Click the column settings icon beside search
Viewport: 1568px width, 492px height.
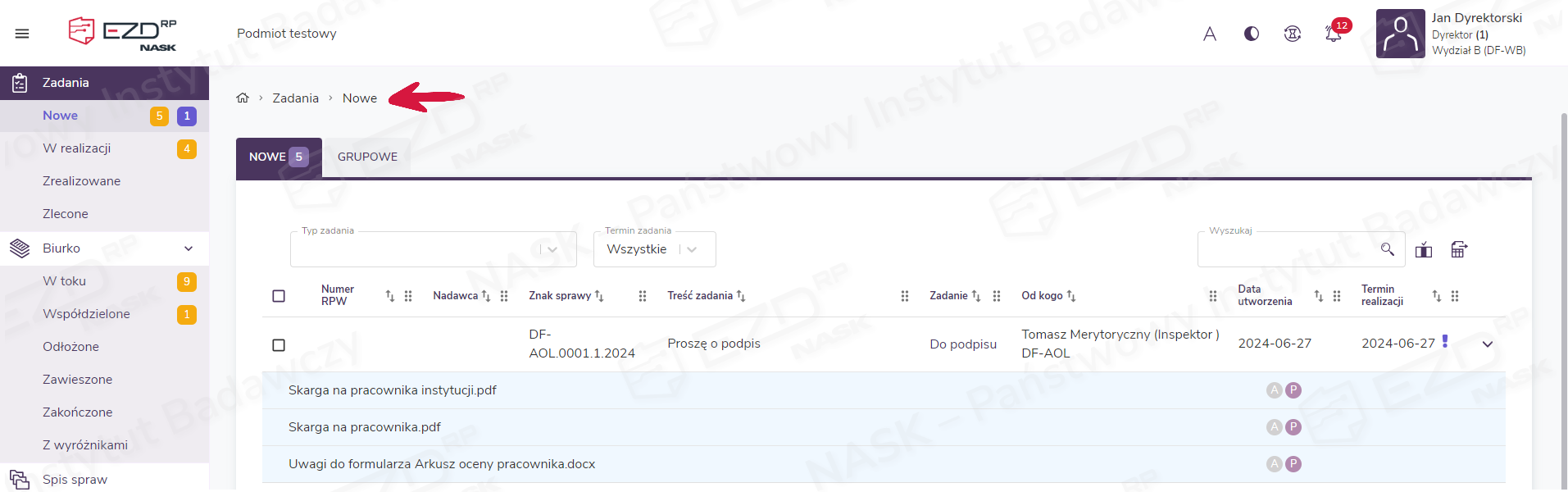[x=1424, y=250]
